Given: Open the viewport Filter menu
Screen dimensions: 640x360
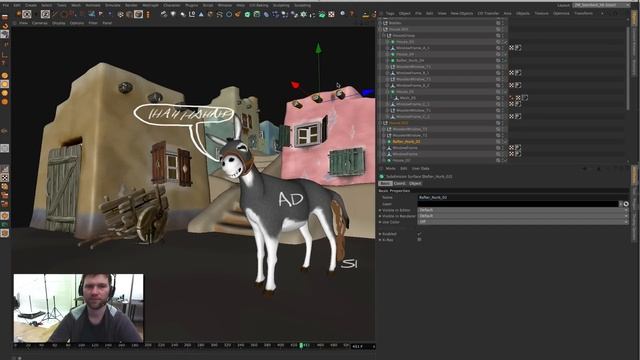Looking at the screenshot, I should [x=93, y=23].
